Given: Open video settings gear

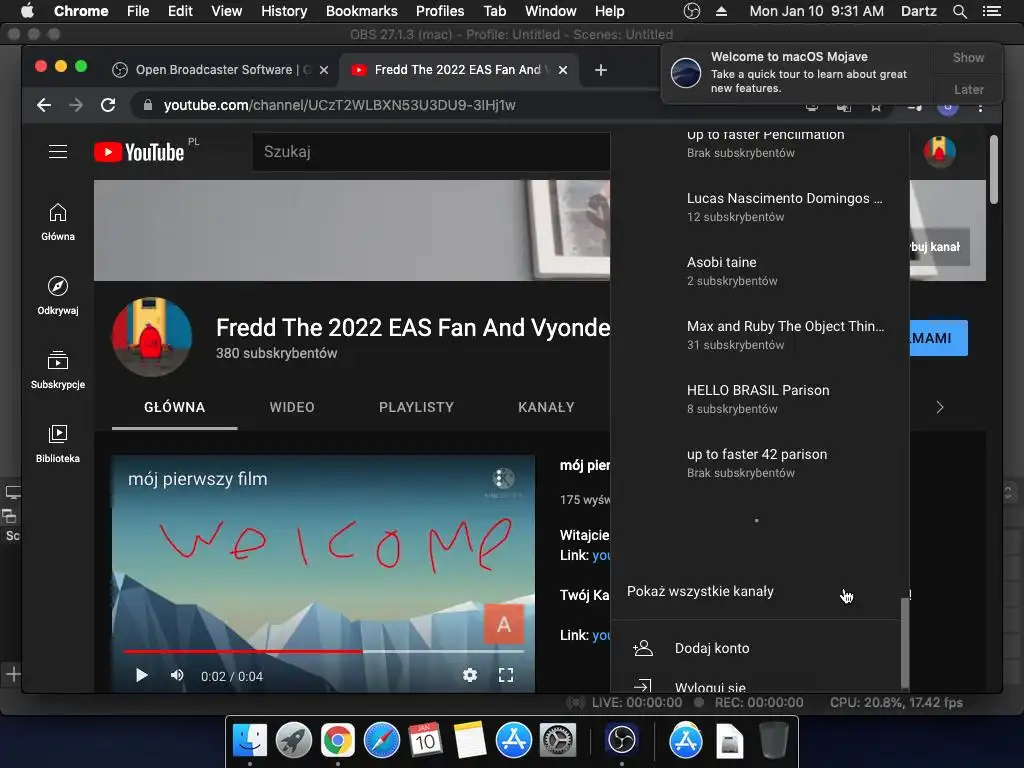Looking at the screenshot, I should (470, 675).
